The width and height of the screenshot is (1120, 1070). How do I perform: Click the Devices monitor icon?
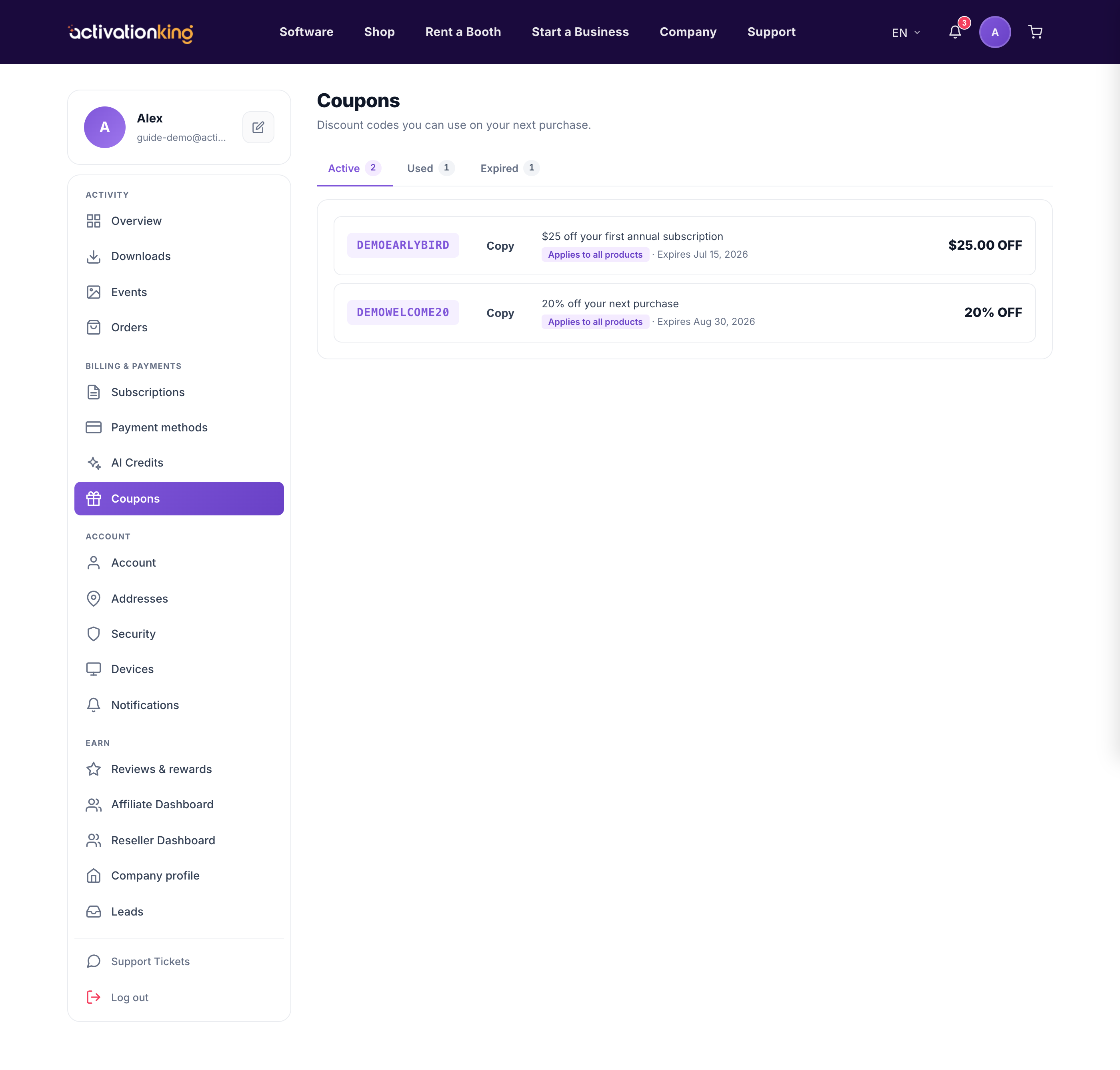coord(94,669)
